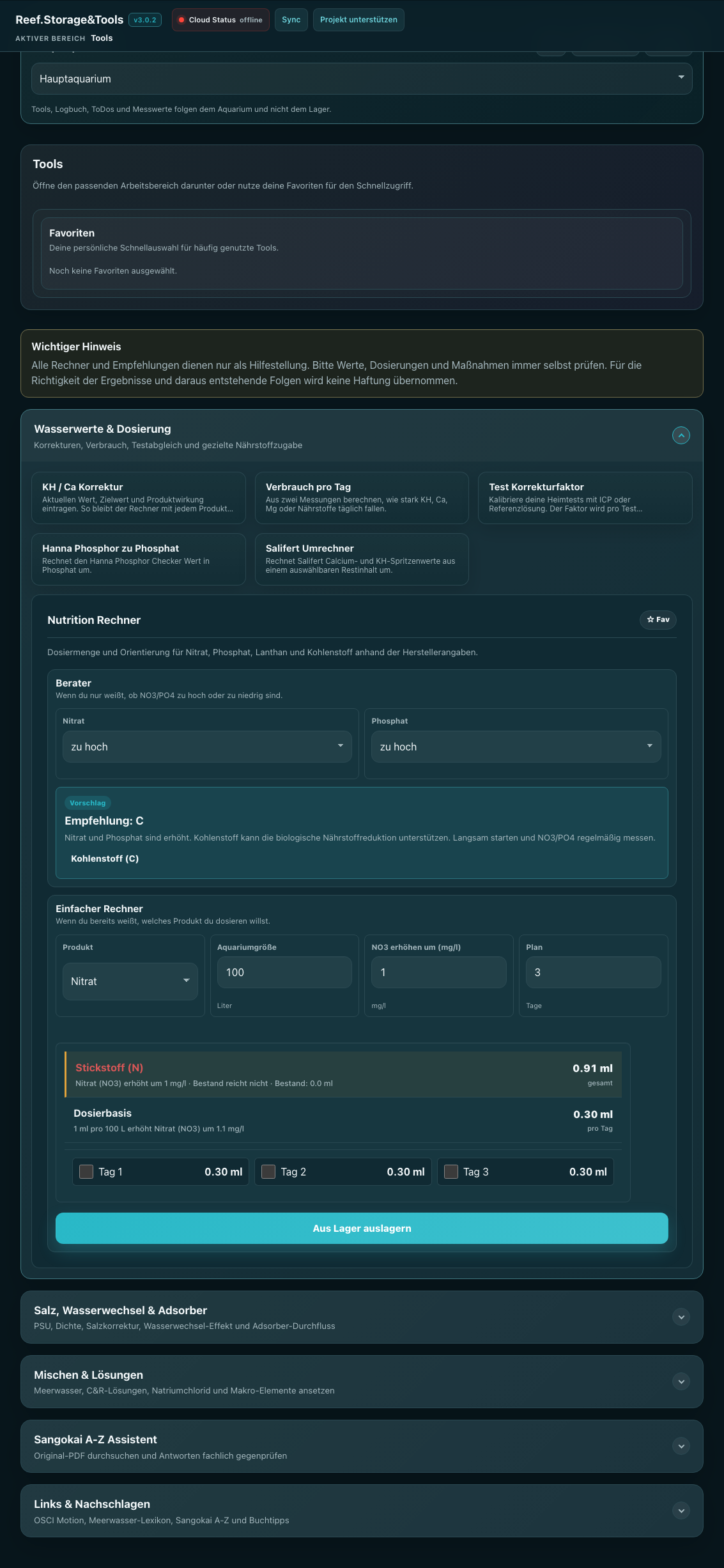
Task: Open the Phosphat 'zu hoch' dropdown
Action: (516, 747)
